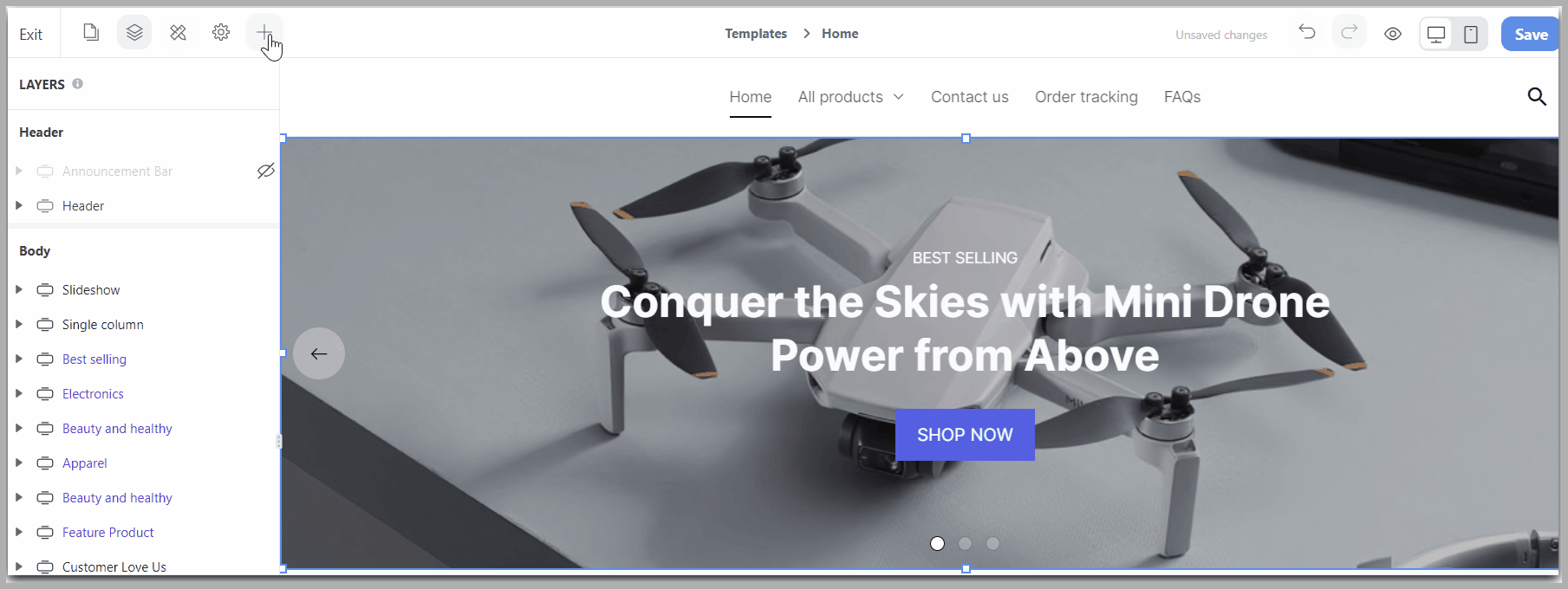The image size is (1568, 589).
Task: Open the FAQs menu item
Action: 1182,97
